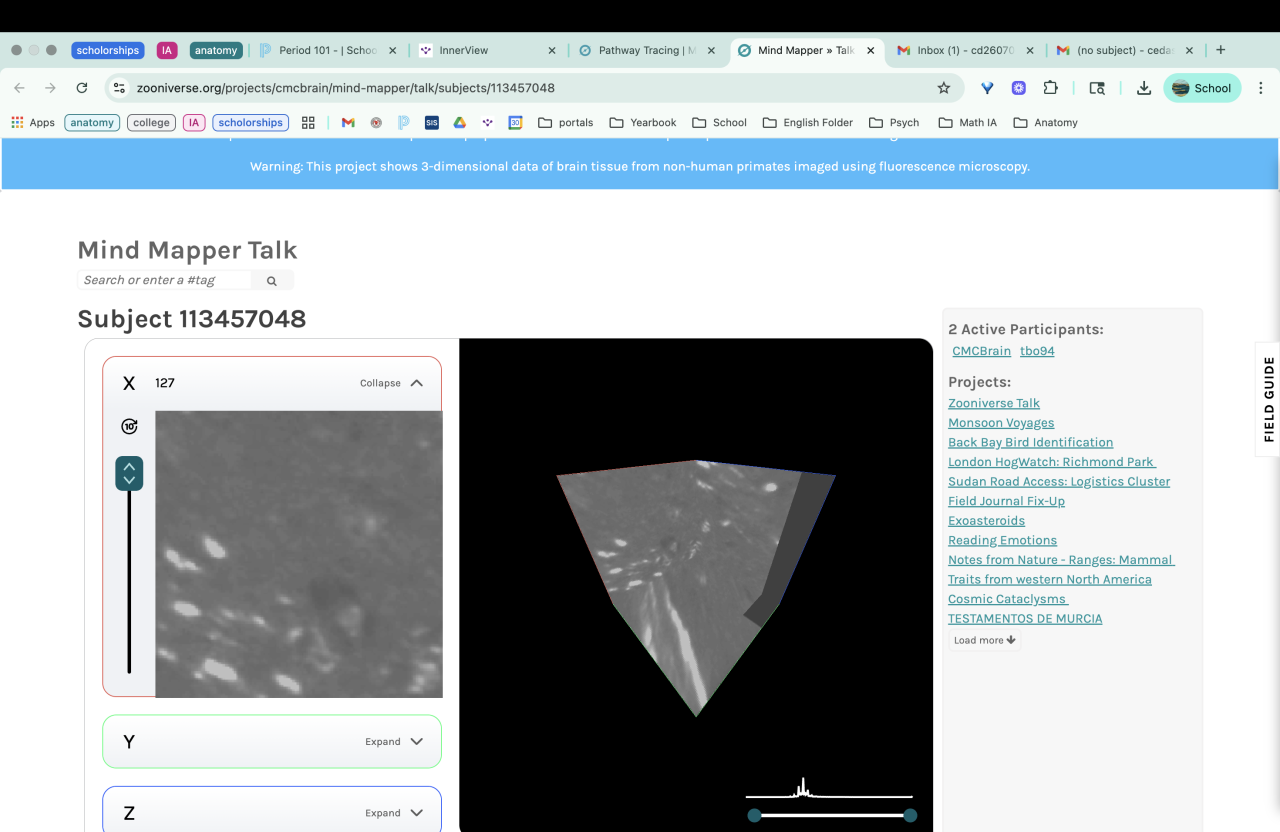Open the Gmail bookmark icon
Image resolution: width=1280 pixels, height=832 pixels.
(348, 123)
